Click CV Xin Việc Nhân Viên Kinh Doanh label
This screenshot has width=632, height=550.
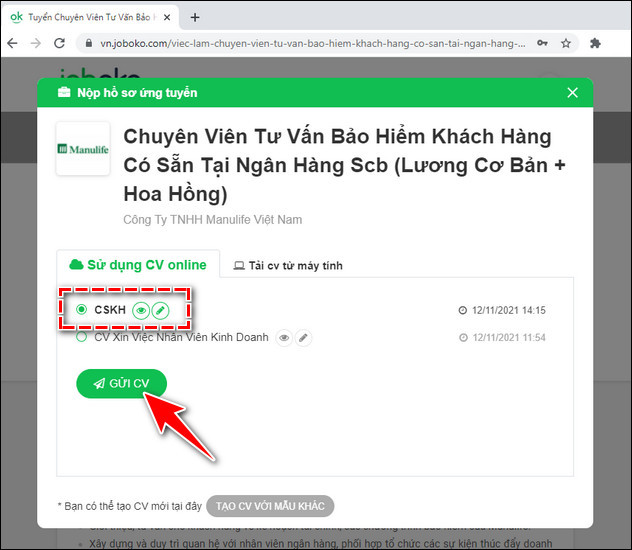(181, 337)
